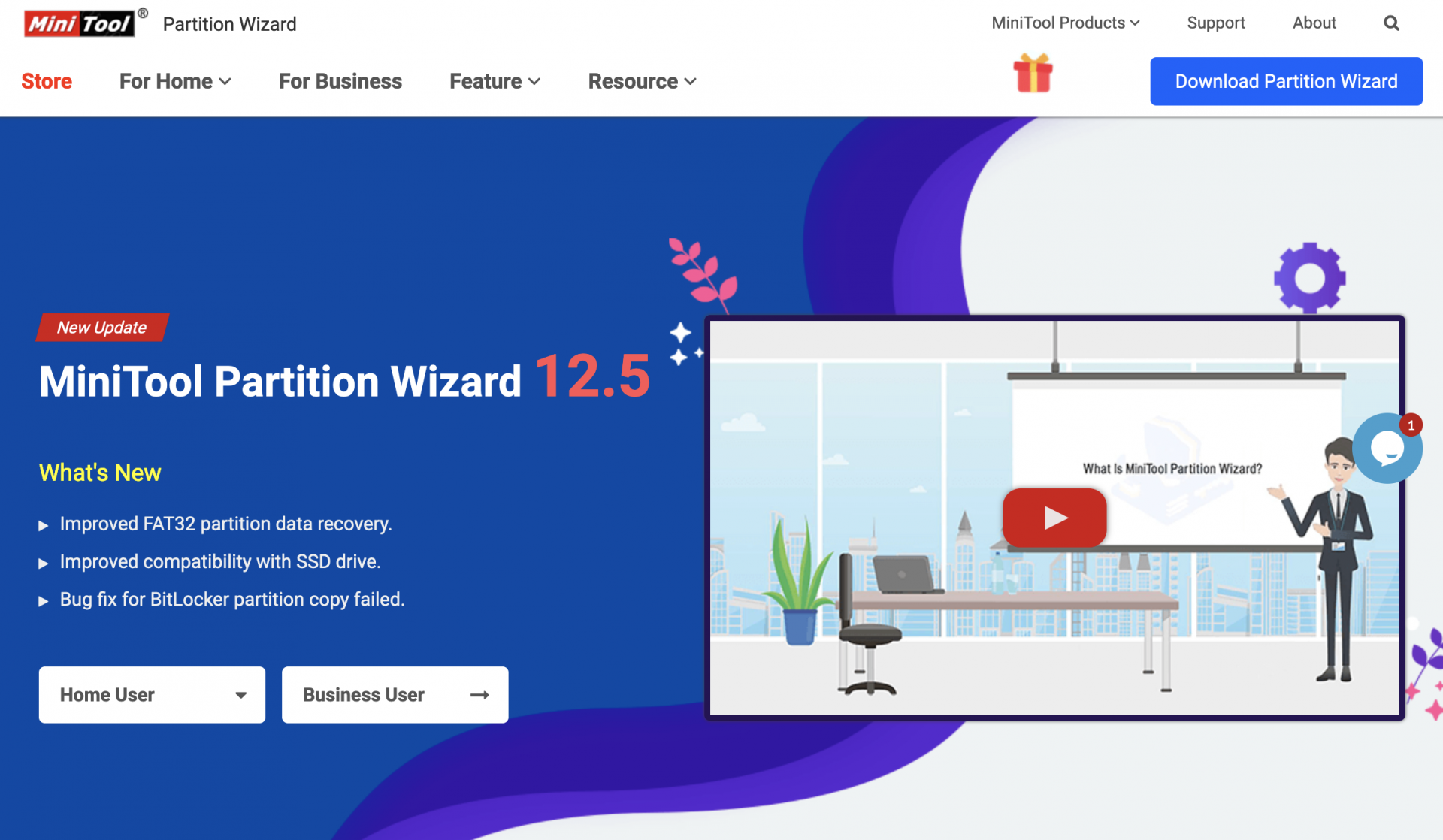Open the Support link
Image resolution: width=1443 pixels, height=840 pixels.
[1215, 23]
